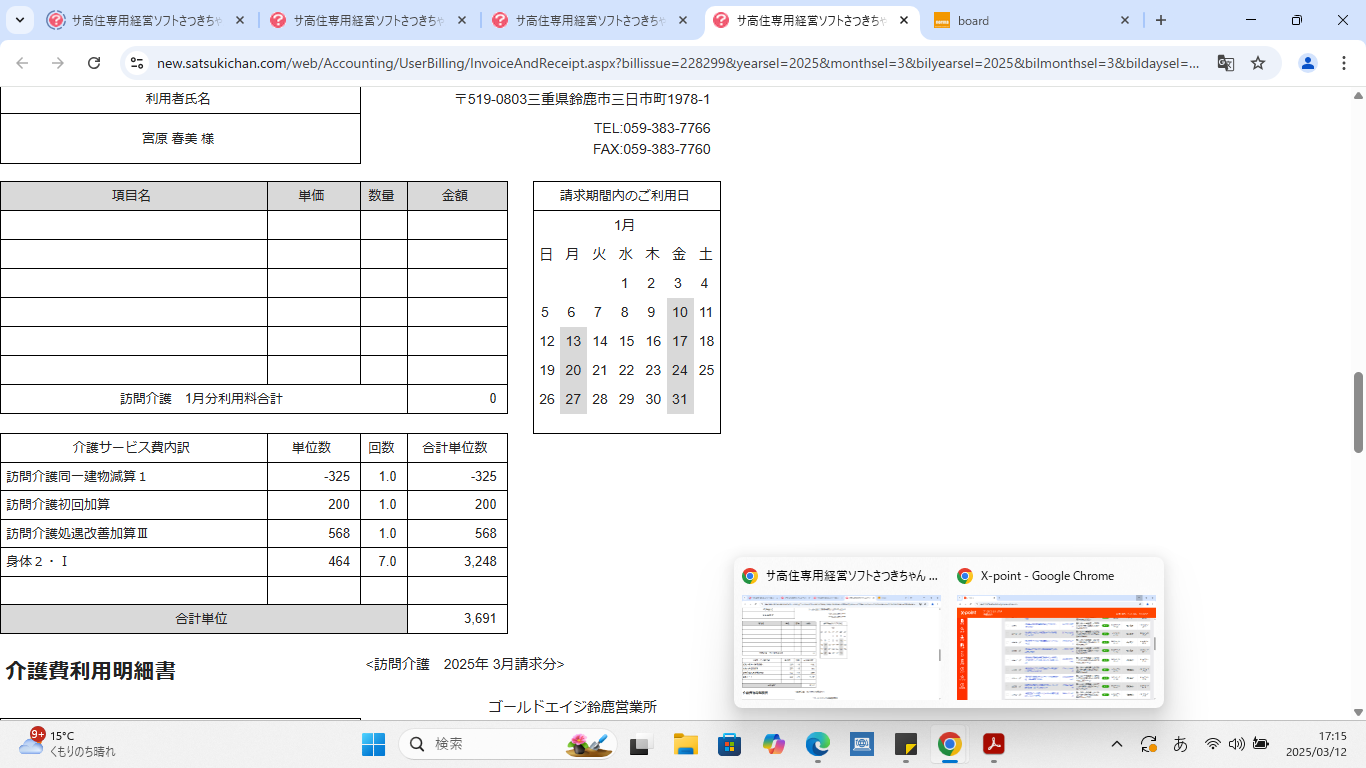Viewport: 1366px width, 768px height.
Task: Open Adobe Acrobat from the taskbar
Action: pos(993,744)
